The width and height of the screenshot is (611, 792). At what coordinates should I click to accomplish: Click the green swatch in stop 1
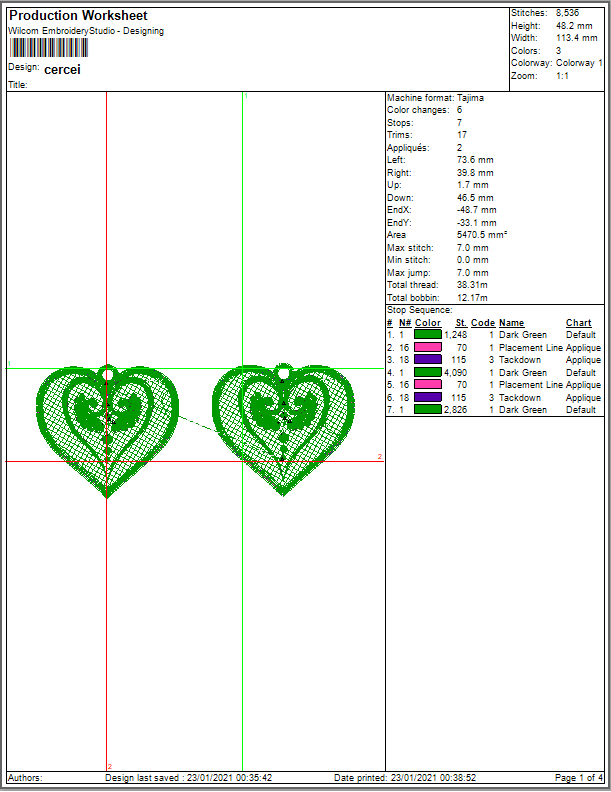[x=428, y=334]
